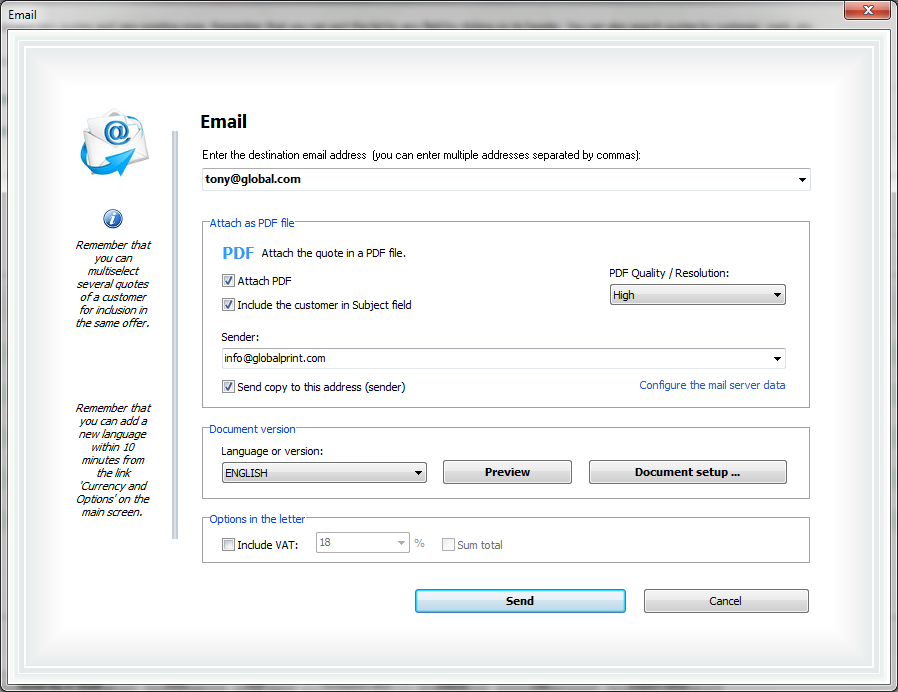
Task: Click the 'Document version' group label
Action: click(252, 429)
